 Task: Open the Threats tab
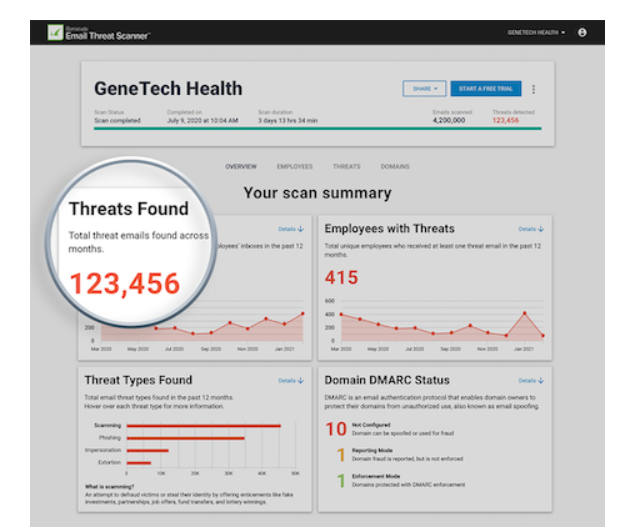tap(346, 167)
